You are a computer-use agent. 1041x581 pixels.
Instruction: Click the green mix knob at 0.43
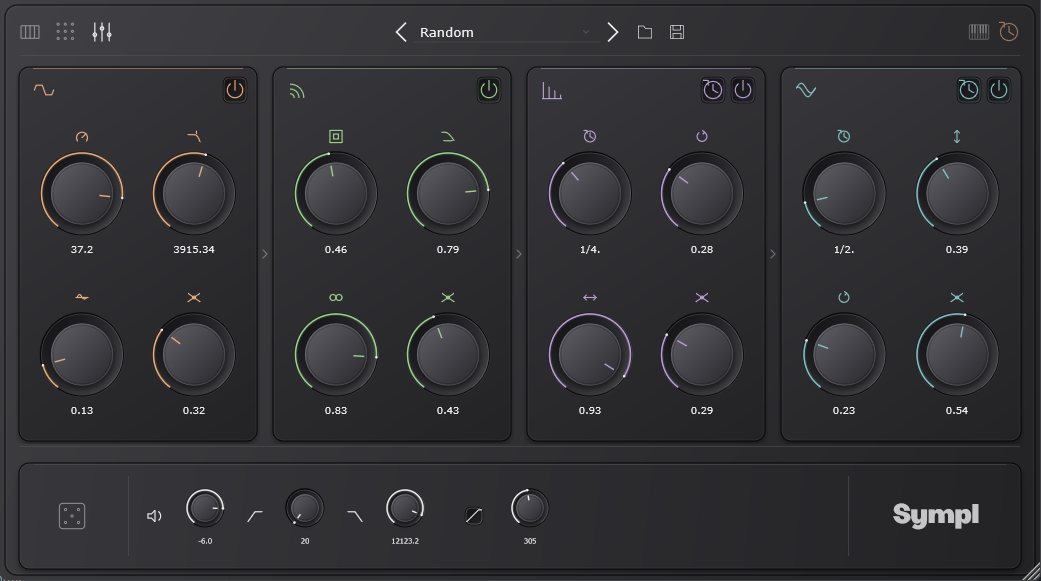[x=448, y=355]
